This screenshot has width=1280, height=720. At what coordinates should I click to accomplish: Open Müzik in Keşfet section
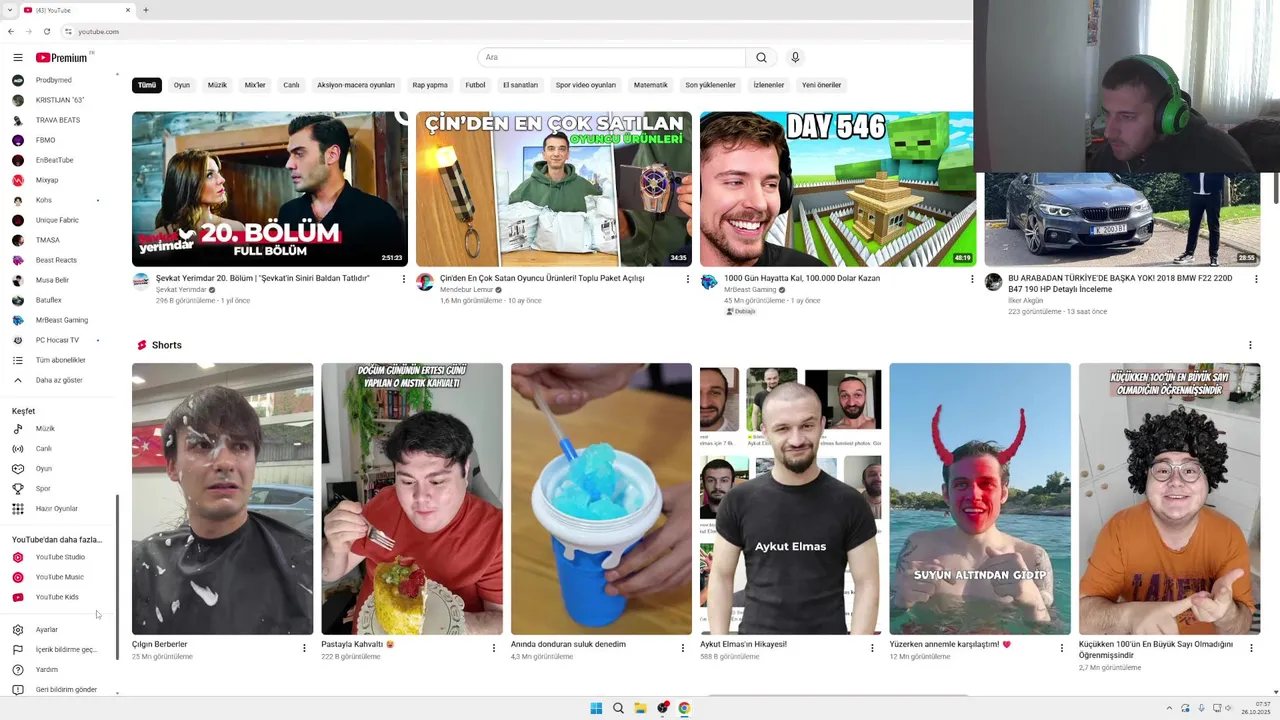pos(60,428)
